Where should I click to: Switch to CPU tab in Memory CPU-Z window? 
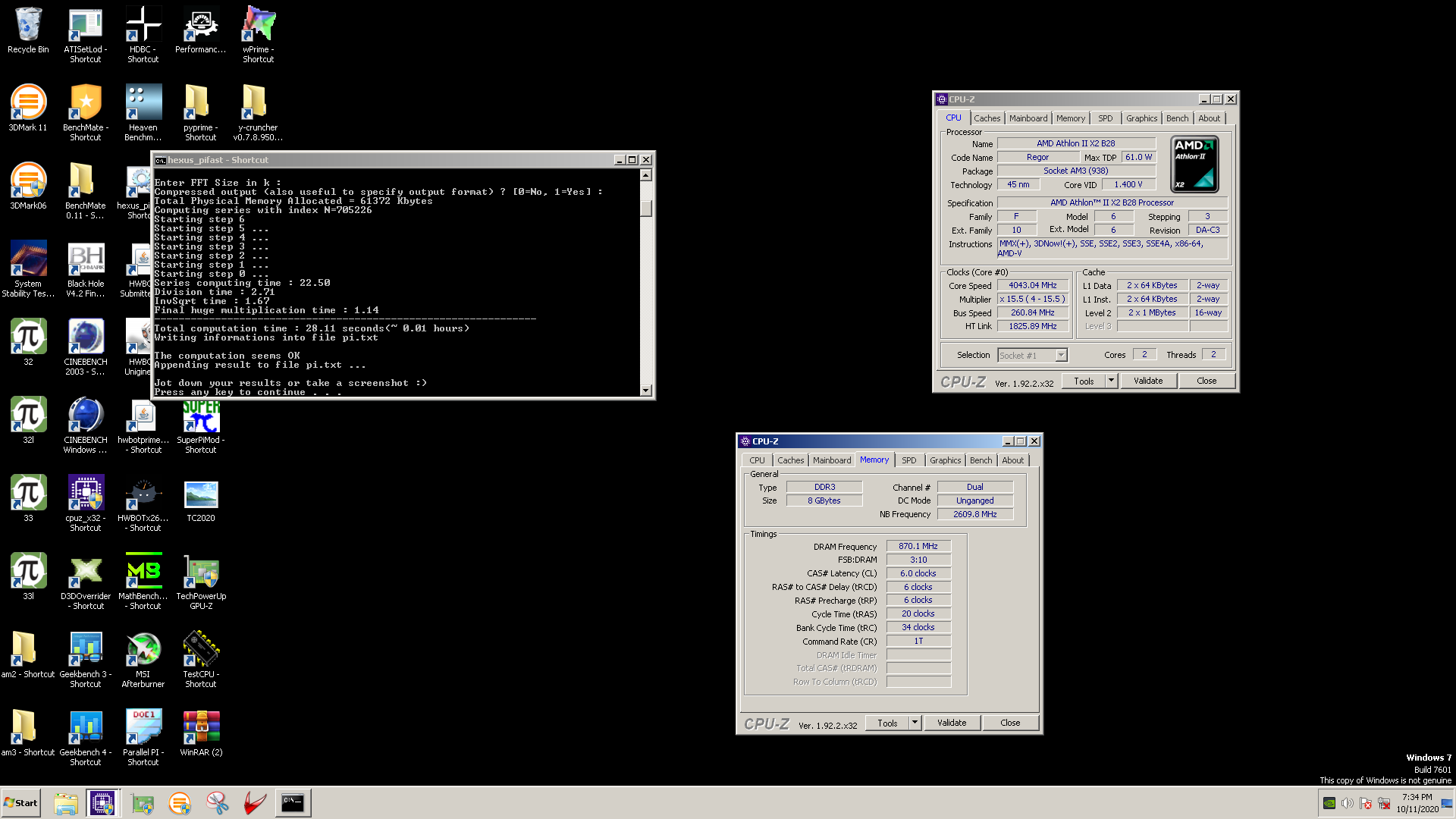point(757,460)
